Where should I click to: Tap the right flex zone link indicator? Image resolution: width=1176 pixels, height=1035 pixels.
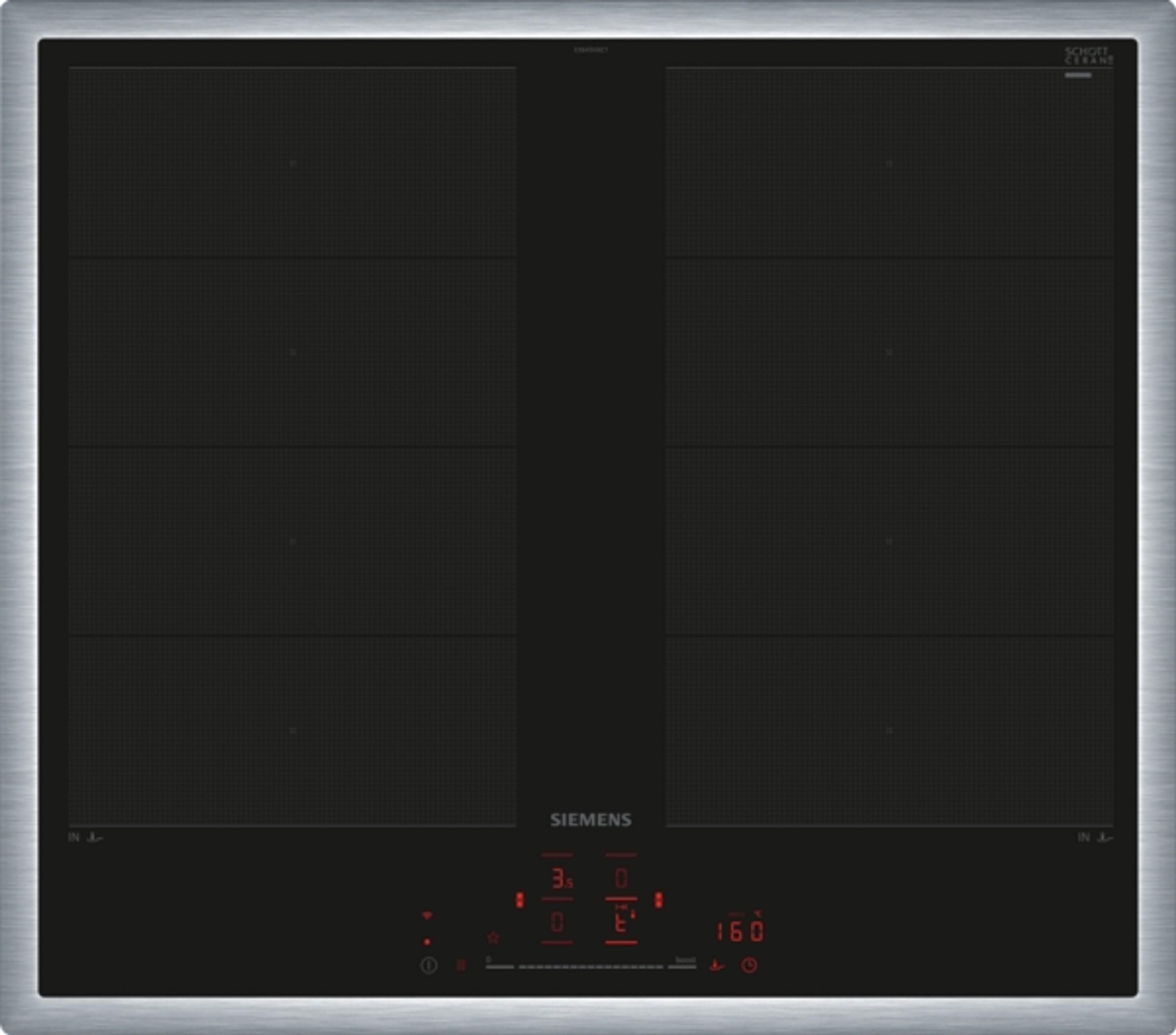659,901
